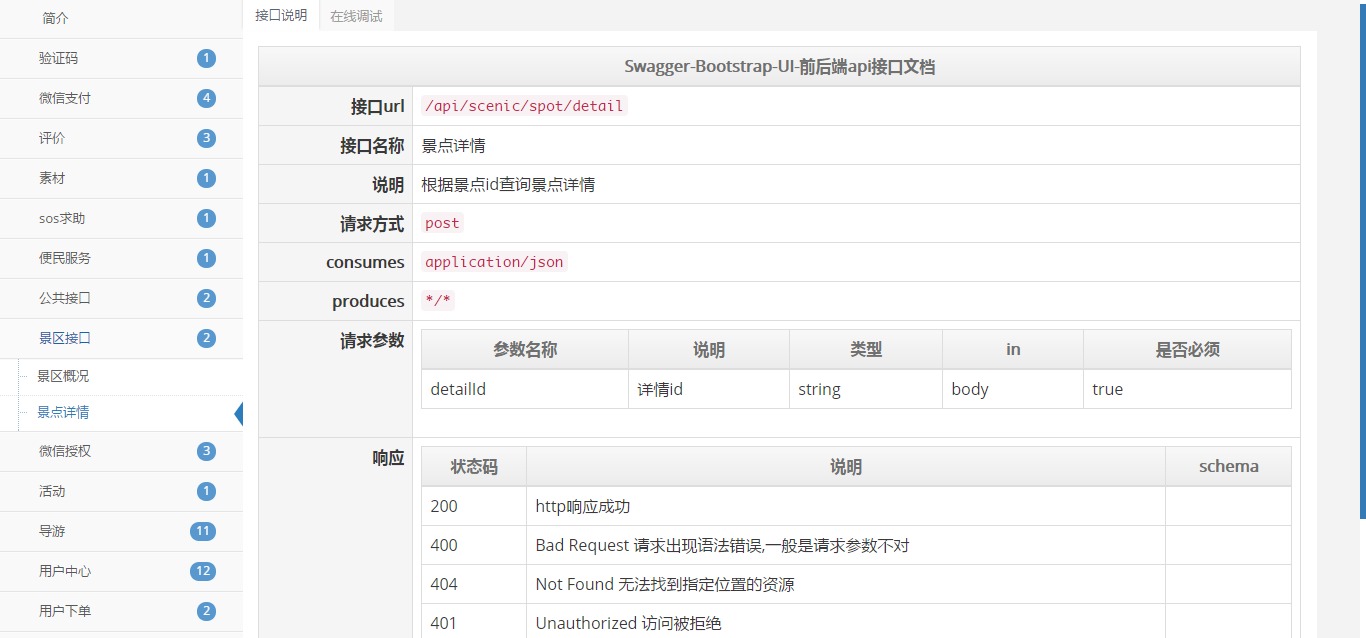Click the schema column header
The width and height of the screenshot is (1366, 638).
click(1228, 466)
